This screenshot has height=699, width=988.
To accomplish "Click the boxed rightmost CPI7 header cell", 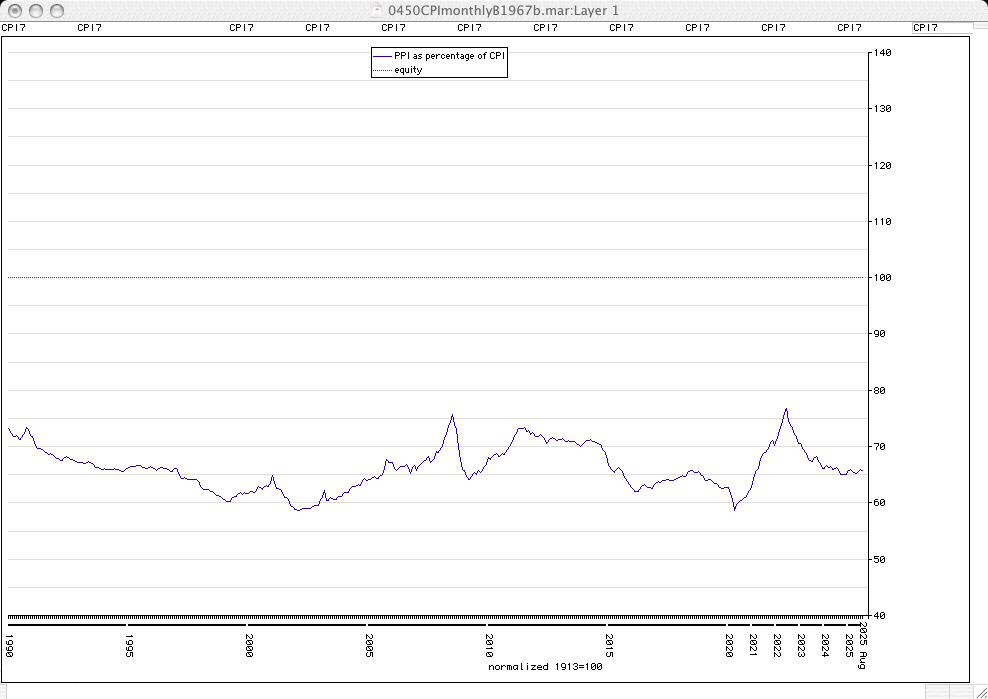I will point(940,28).
